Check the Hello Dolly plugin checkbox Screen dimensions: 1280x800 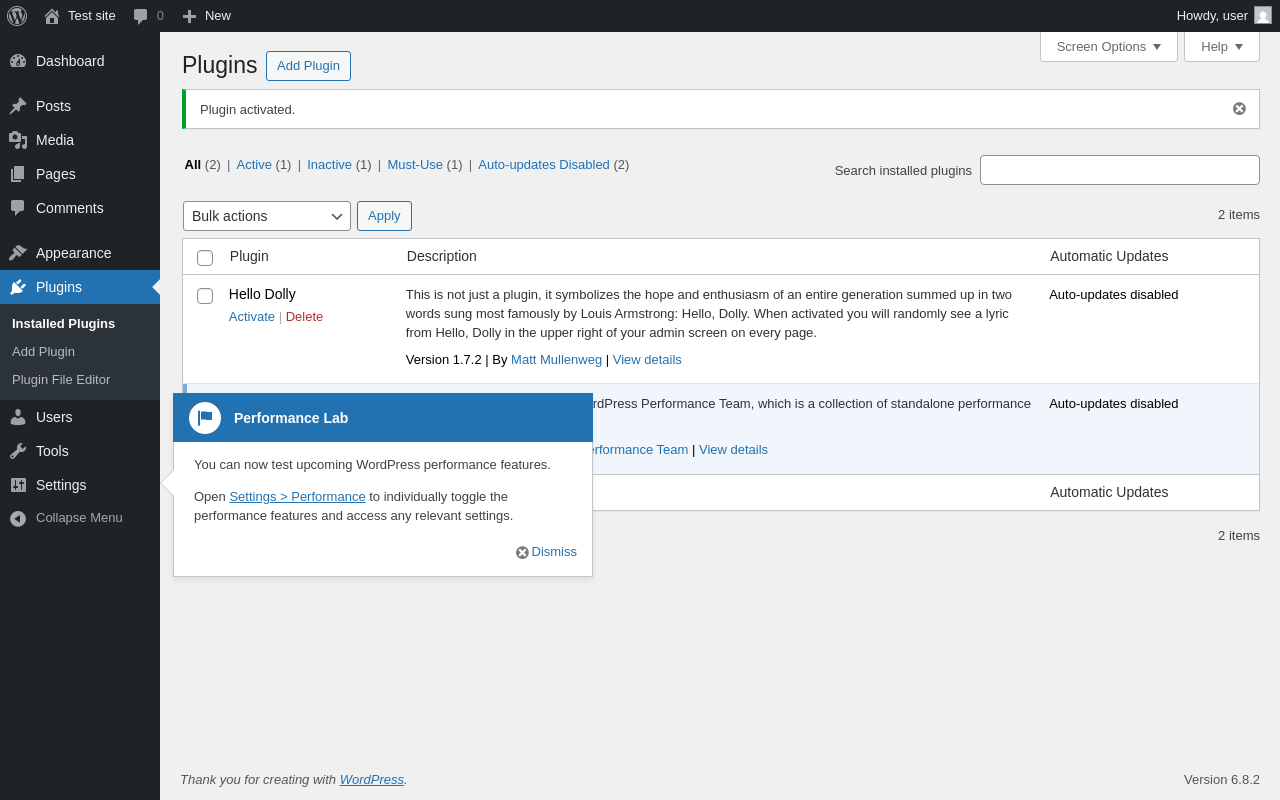point(205,296)
